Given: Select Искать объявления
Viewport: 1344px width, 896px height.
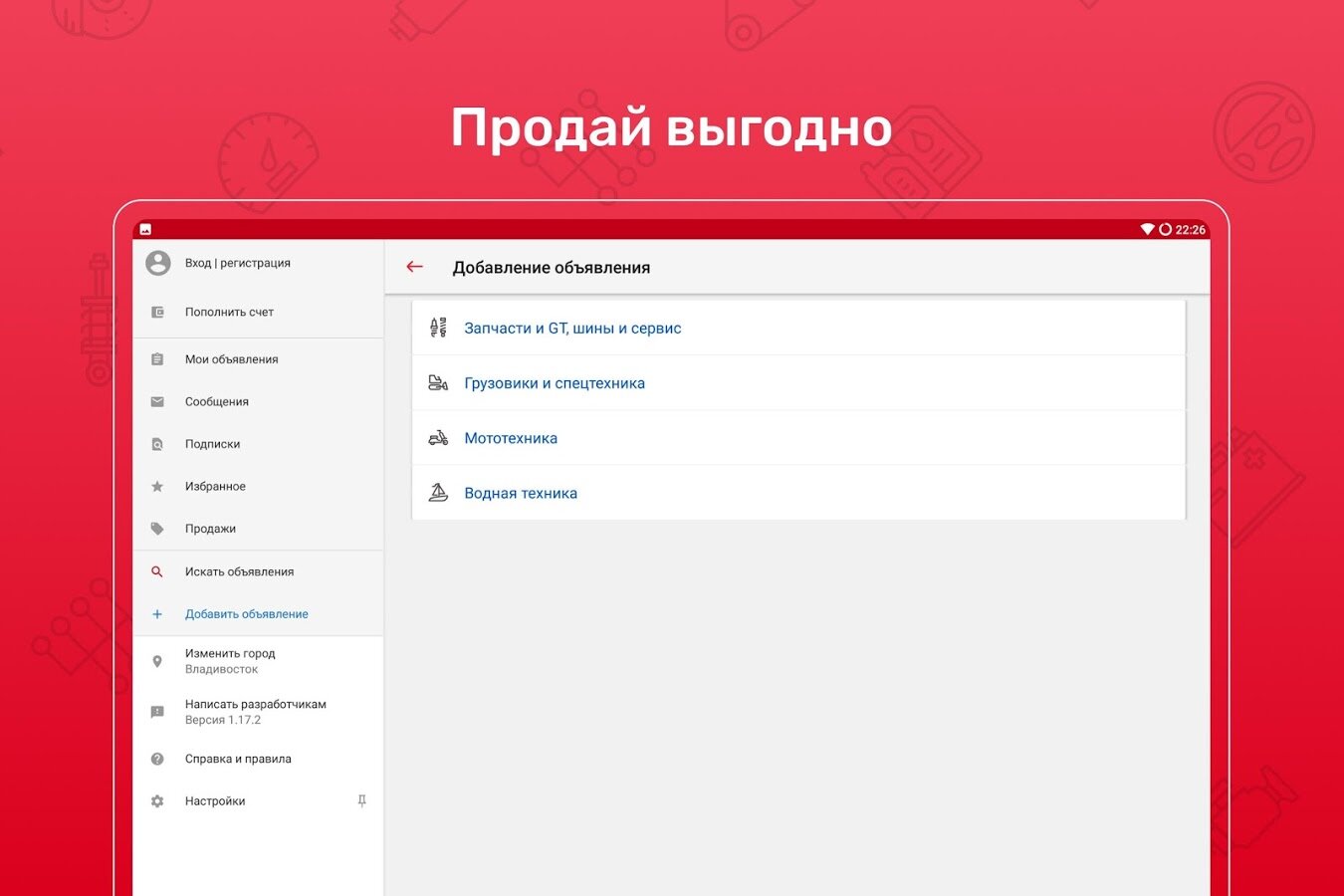Looking at the screenshot, I should click(258, 571).
